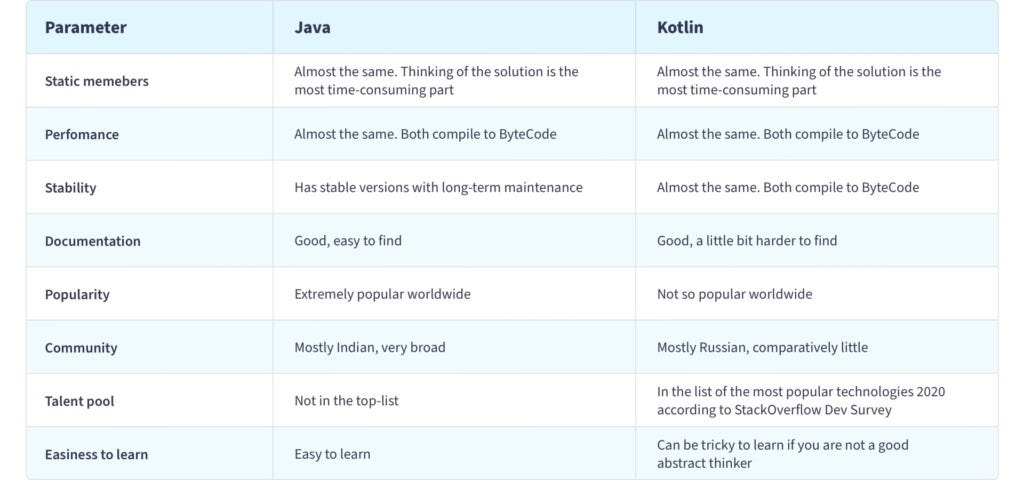Image resolution: width=1024 pixels, height=480 pixels.
Task: Select the Popularity row label
Action: pyautogui.click(x=77, y=295)
